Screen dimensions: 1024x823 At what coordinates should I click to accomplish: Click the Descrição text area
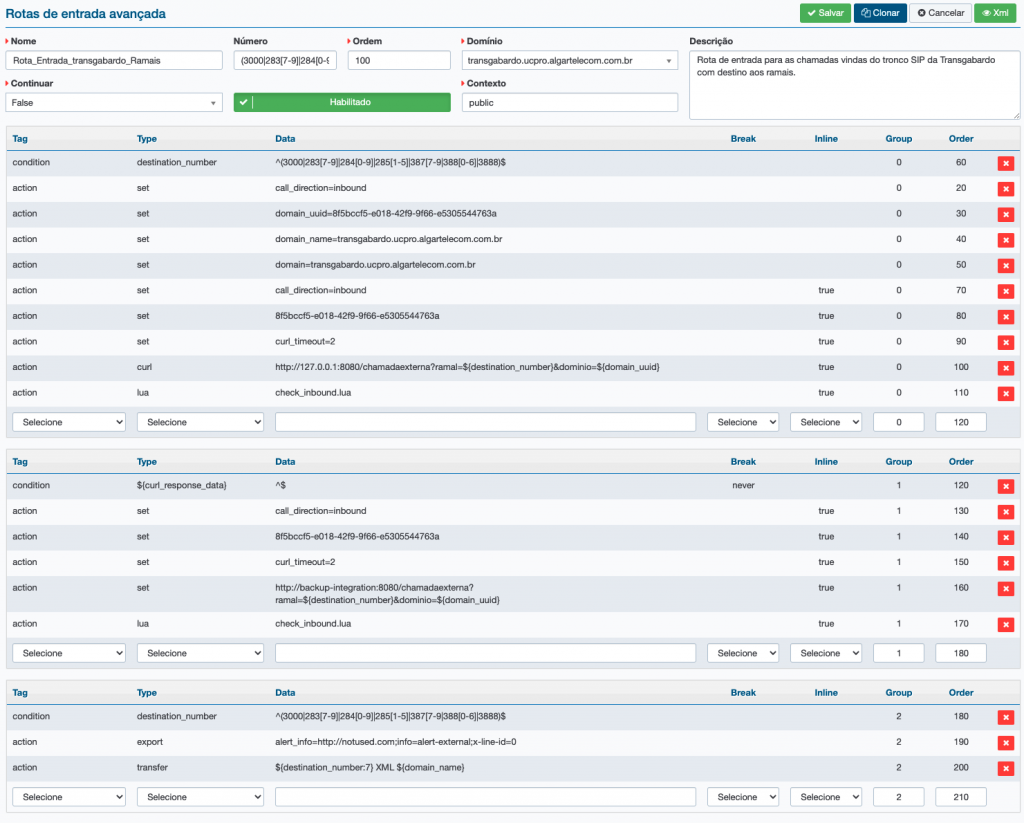[853, 83]
